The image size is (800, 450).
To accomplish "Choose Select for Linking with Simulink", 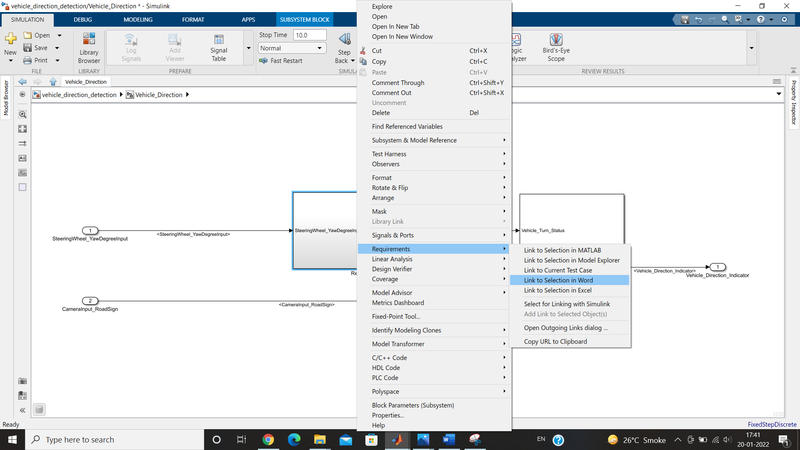I will click(569, 304).
